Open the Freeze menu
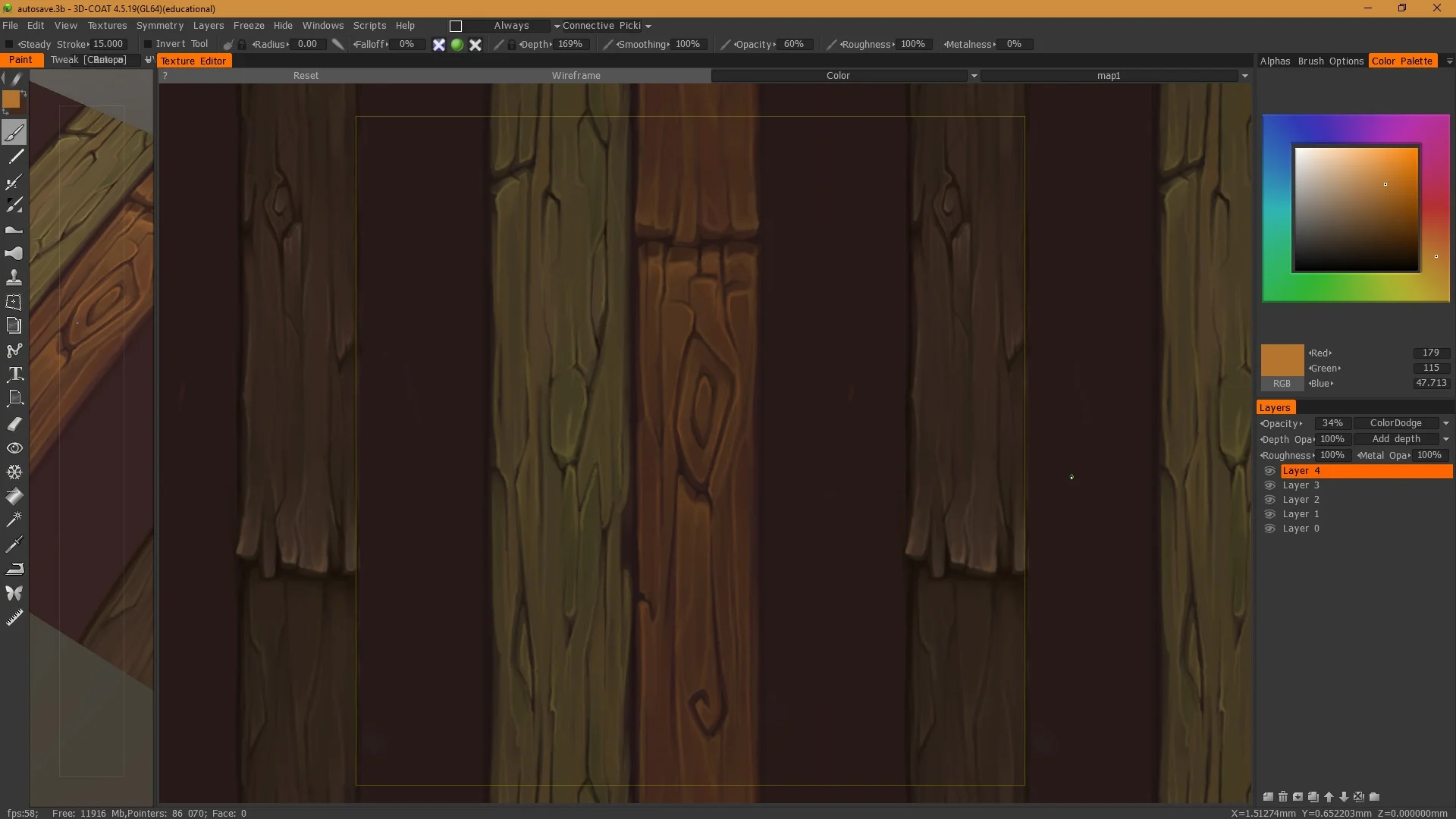 tap(249, 26)
